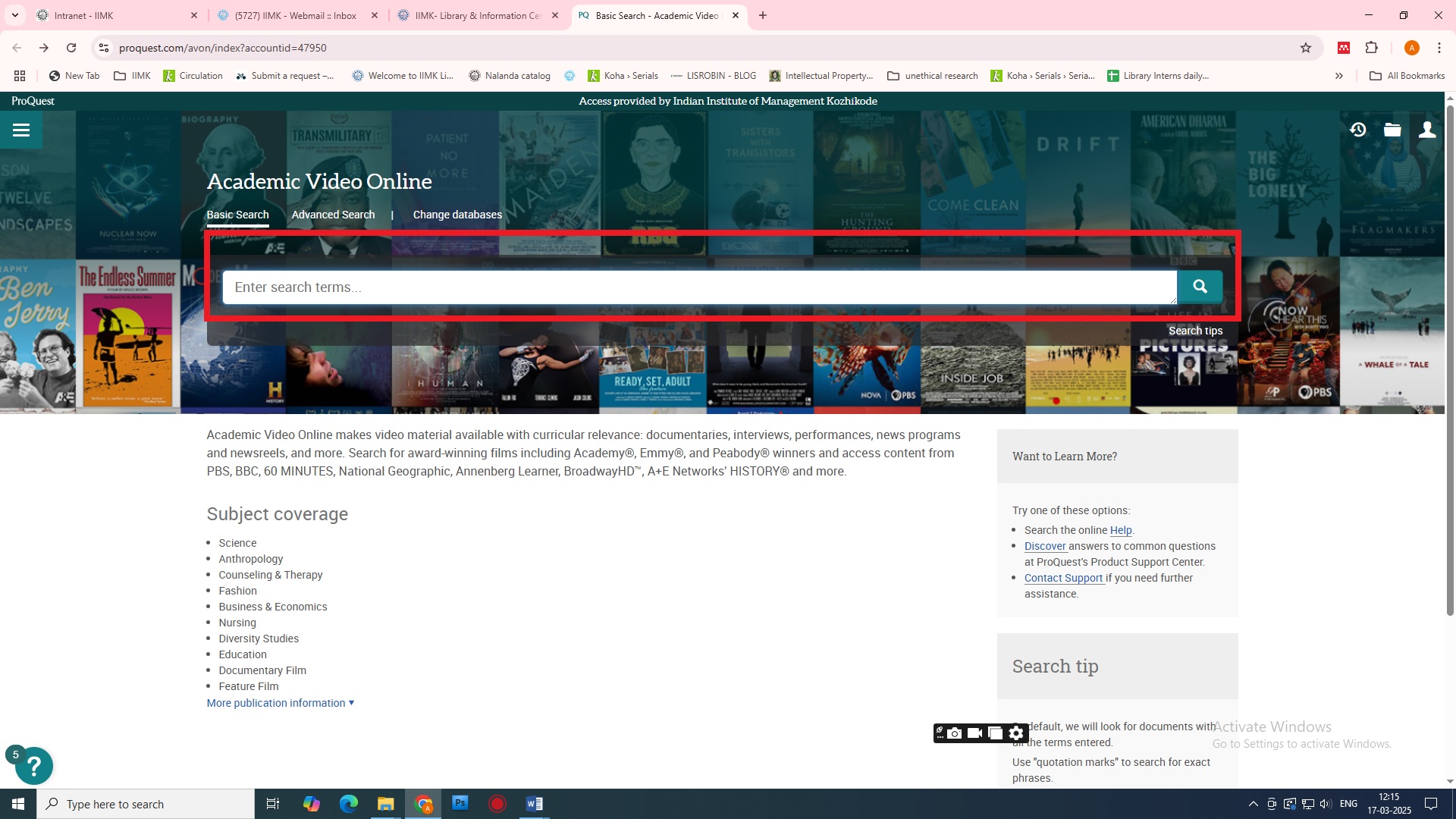Open the user profile icon
Image resolution: width=1456 pixels, height=819 pixels.
click(1427, 130)
